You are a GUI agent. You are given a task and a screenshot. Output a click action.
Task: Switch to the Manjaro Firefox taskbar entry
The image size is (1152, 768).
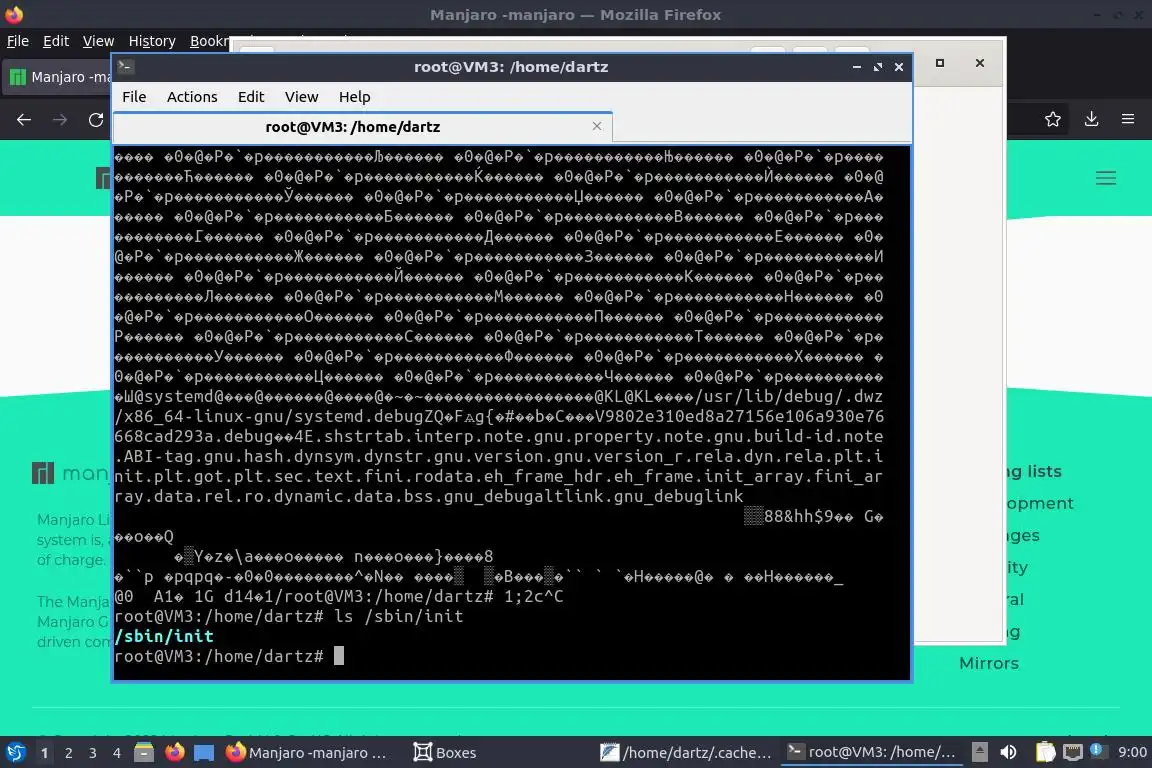(307, 753)
